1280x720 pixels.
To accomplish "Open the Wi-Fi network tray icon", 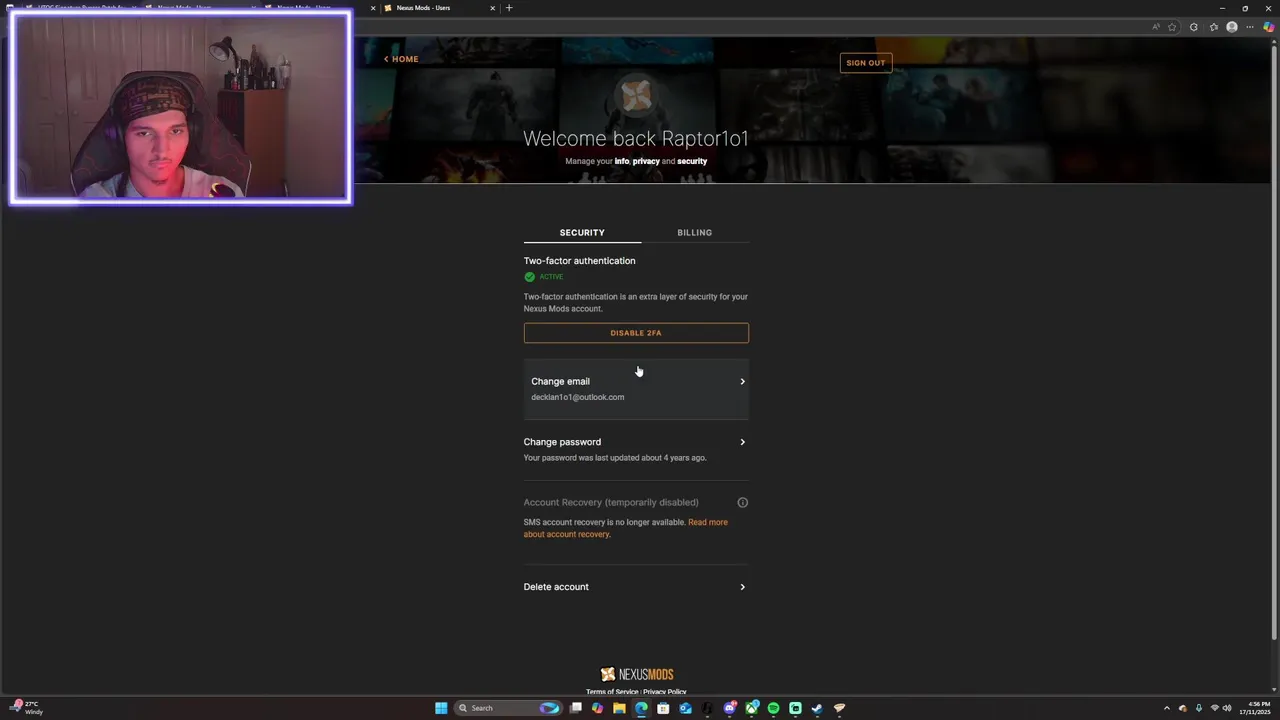I will pos(1215,708).
